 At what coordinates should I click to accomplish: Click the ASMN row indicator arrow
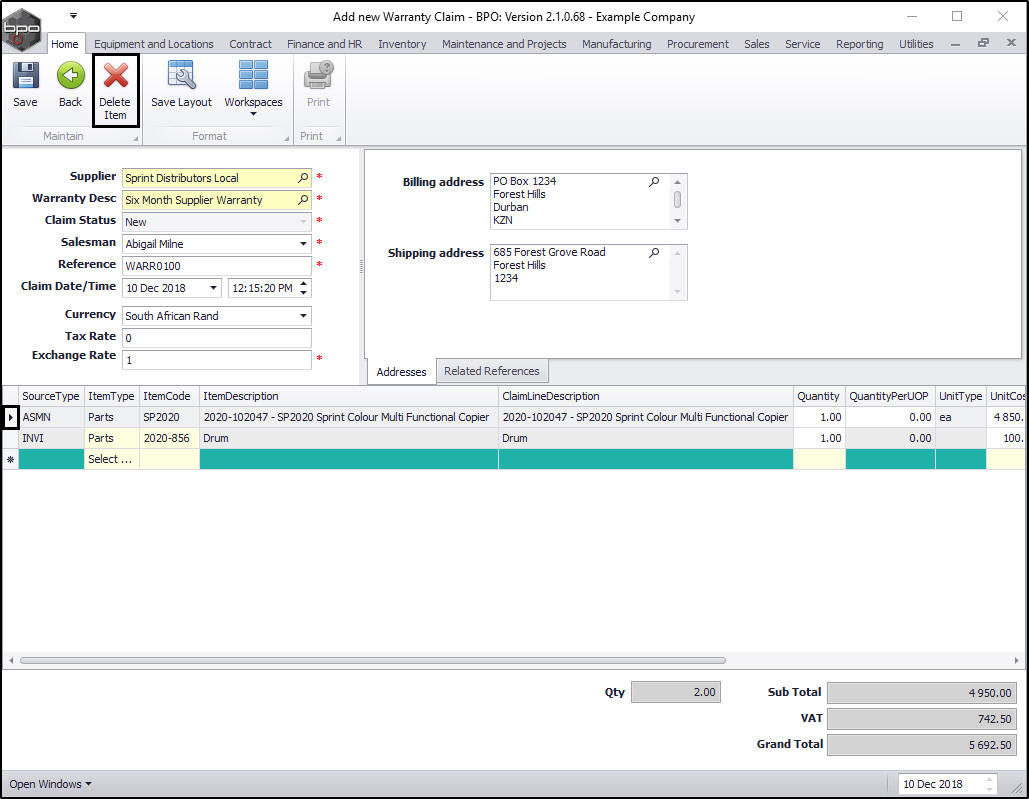10,417
